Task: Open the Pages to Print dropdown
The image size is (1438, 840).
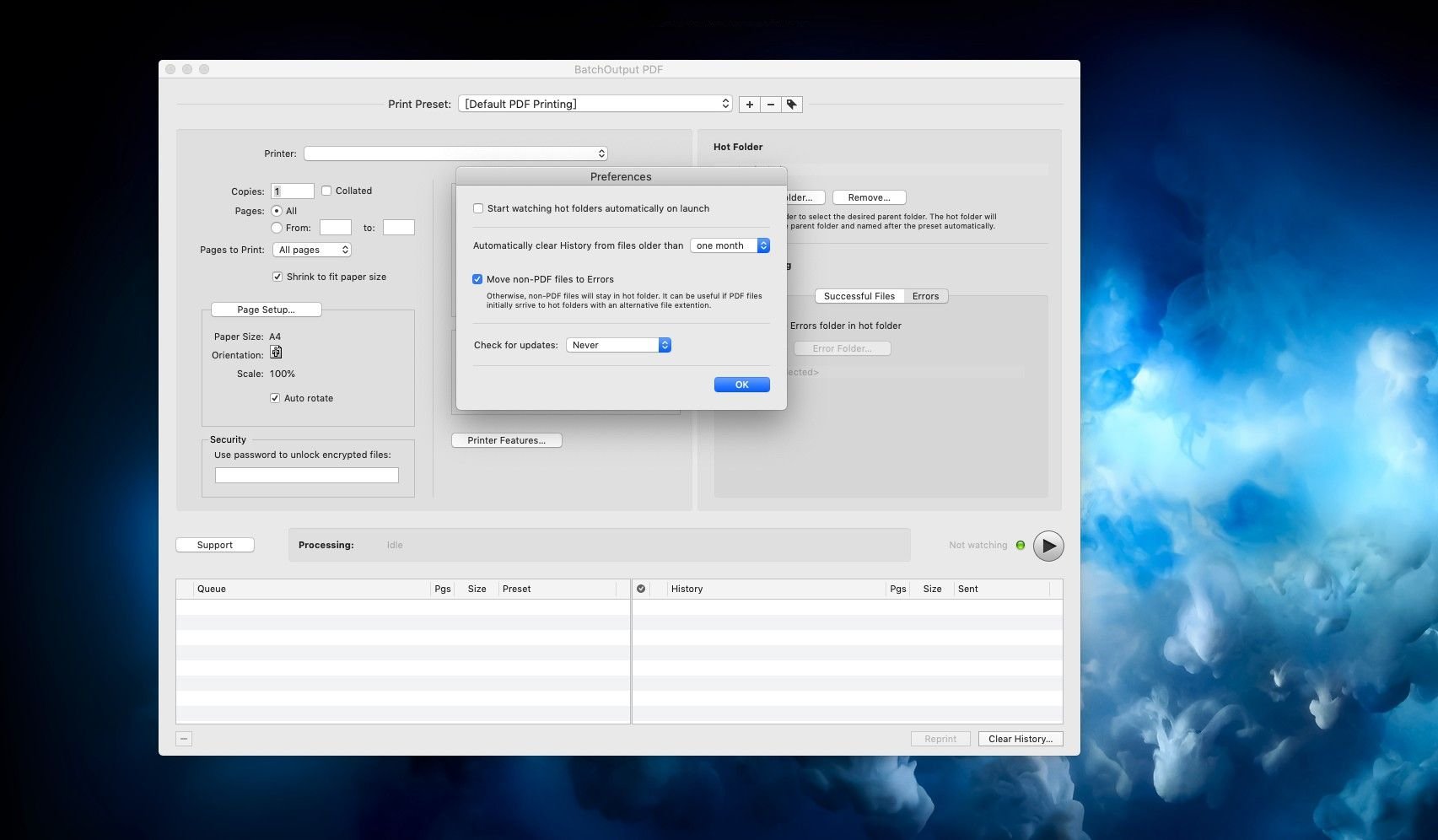Action: [311, 250]
